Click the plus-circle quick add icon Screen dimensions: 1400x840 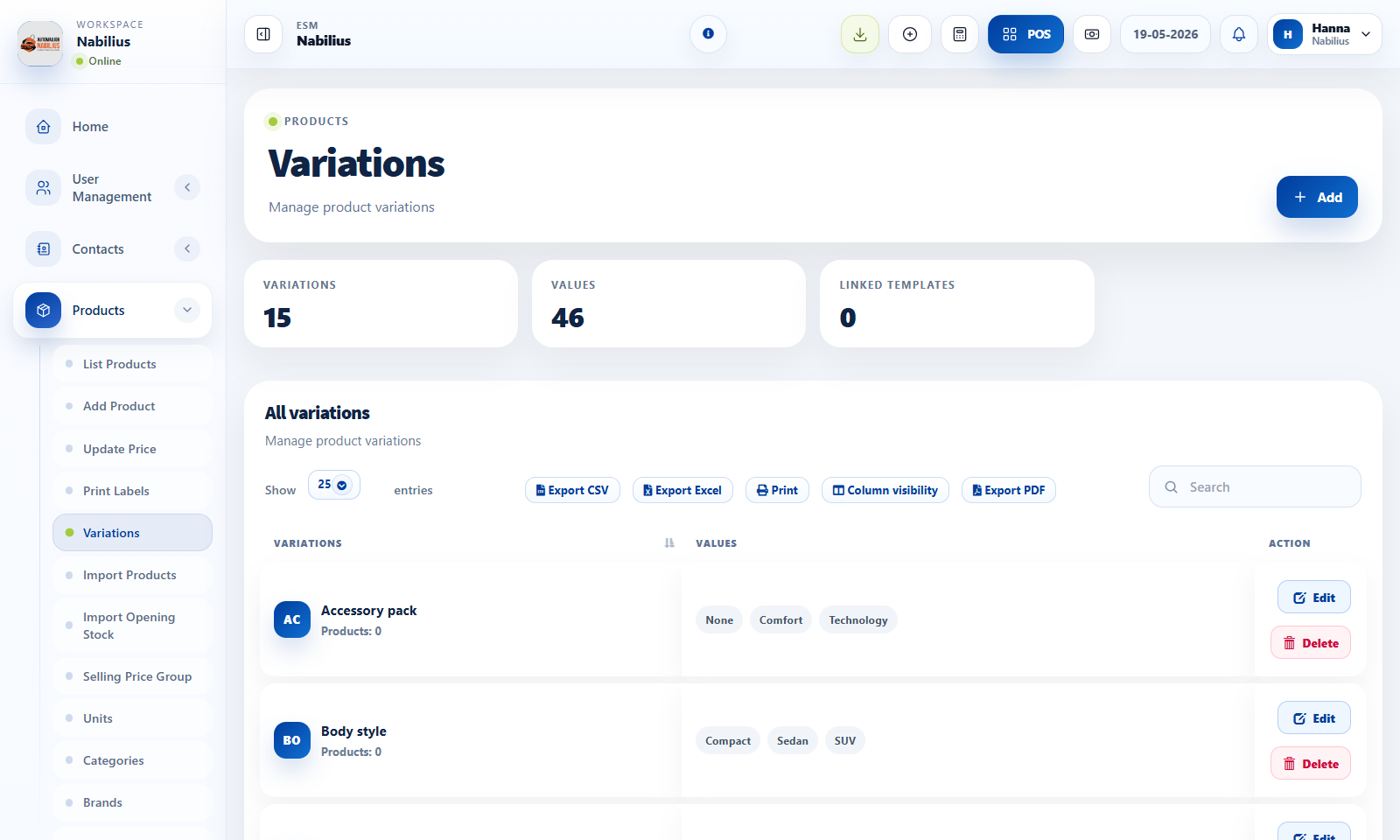click(910, 34)
